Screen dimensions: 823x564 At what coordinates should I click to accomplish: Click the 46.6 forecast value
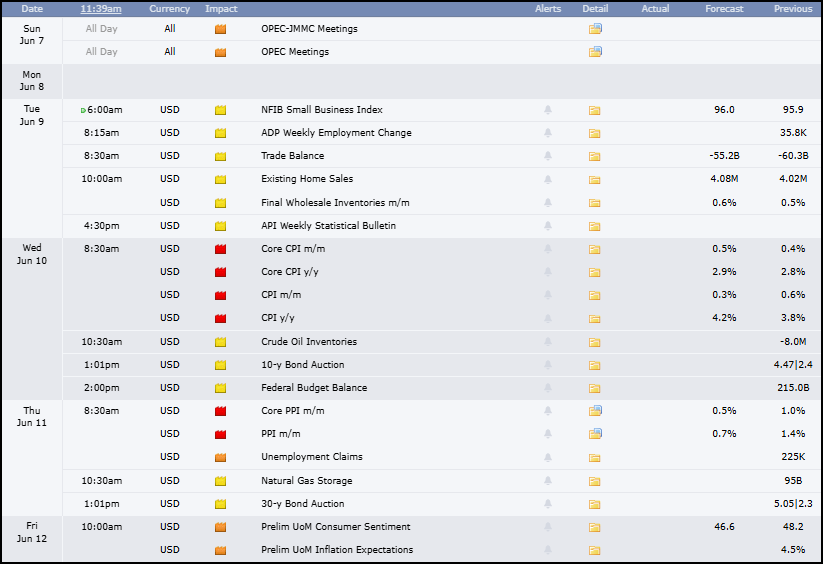pos(724,527)
